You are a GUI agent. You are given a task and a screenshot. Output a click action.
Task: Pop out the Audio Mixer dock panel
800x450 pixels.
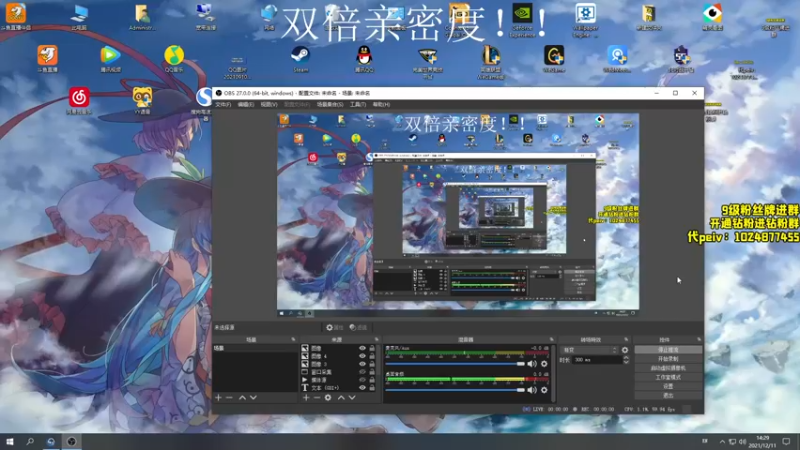coord(552,339)
